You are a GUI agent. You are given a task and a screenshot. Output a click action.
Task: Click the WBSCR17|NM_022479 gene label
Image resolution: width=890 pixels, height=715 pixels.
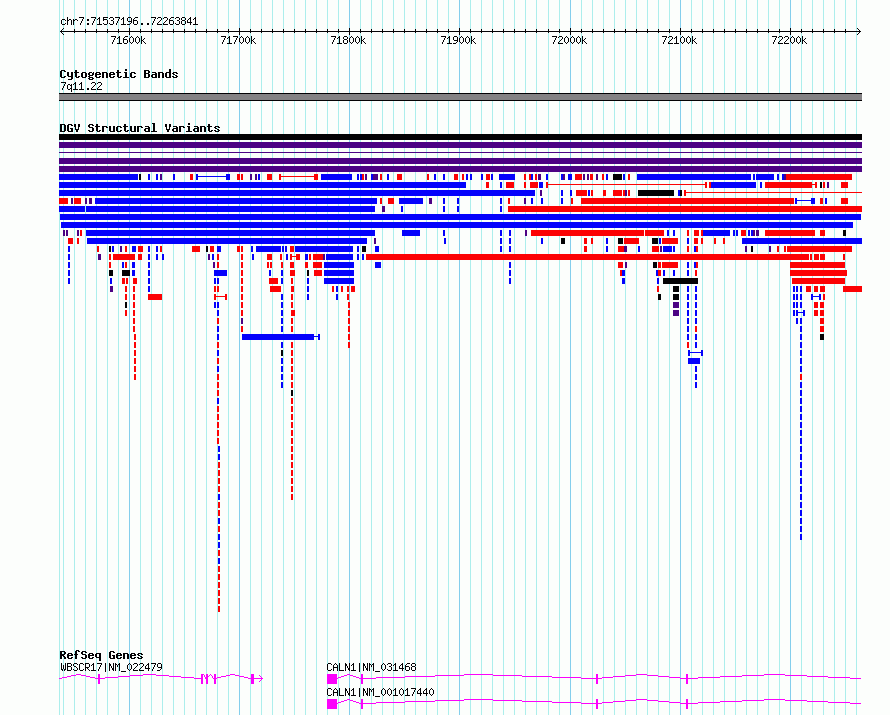[111, 667]
